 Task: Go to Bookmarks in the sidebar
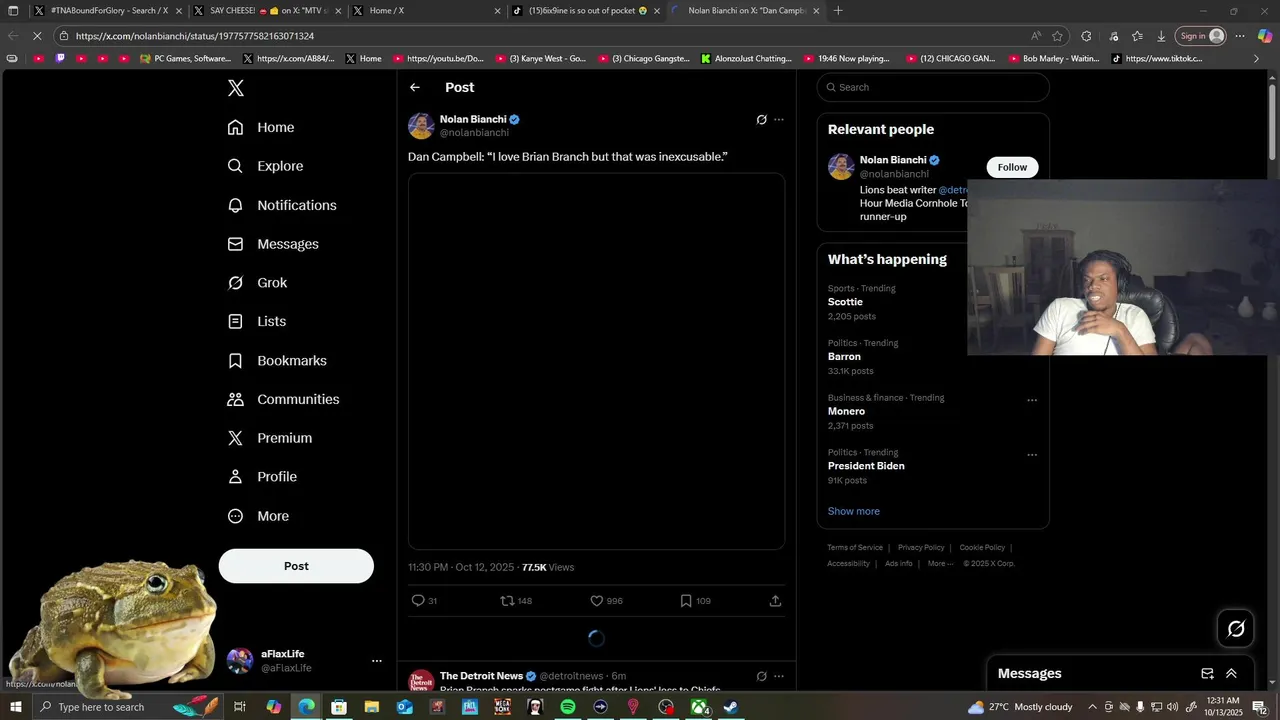(x=277, y=360)
